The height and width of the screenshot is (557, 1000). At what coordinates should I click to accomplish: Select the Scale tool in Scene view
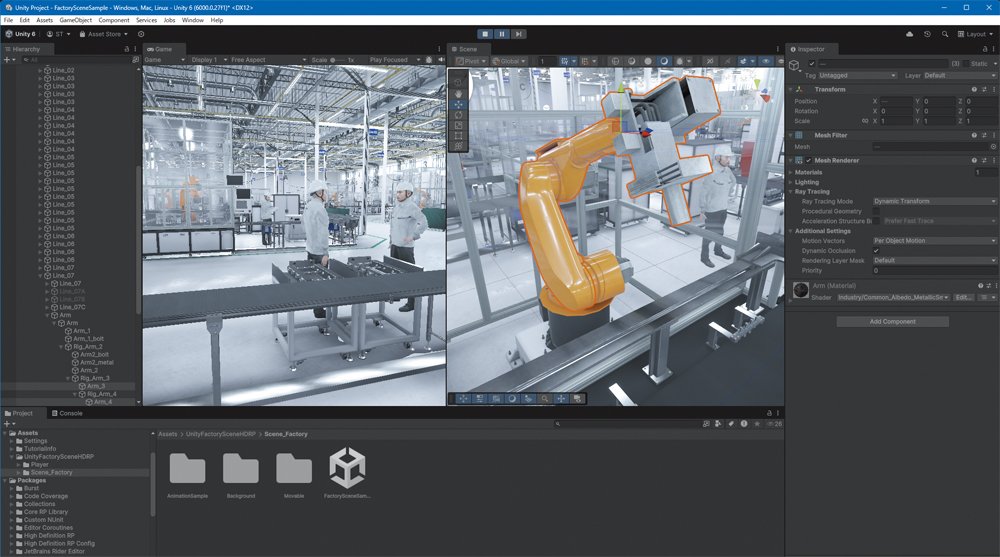458,126
